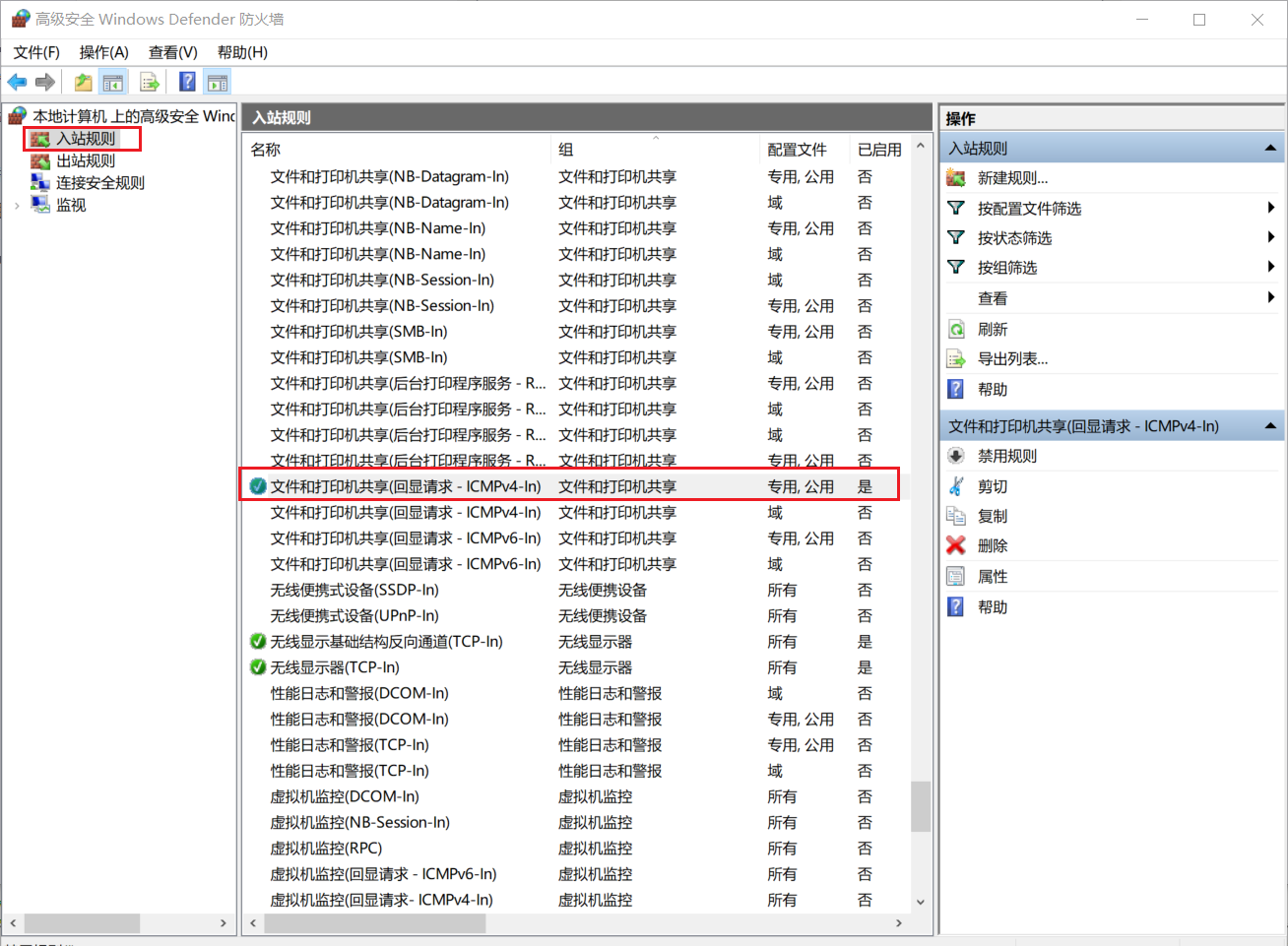The image size is (1288, 946).
Task: Click the left tree horizontal scrollbar thumb
Action: click(x=82, y=923)
